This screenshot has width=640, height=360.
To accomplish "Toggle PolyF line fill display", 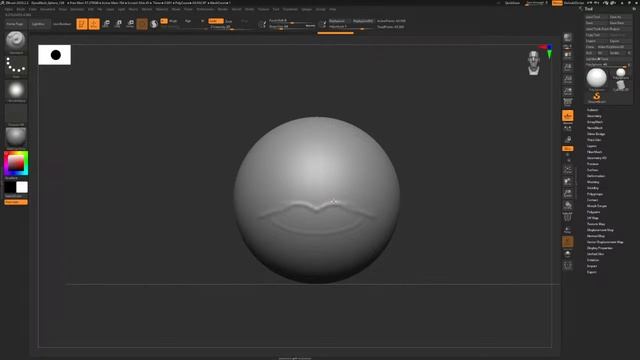I will coord(568,218).
